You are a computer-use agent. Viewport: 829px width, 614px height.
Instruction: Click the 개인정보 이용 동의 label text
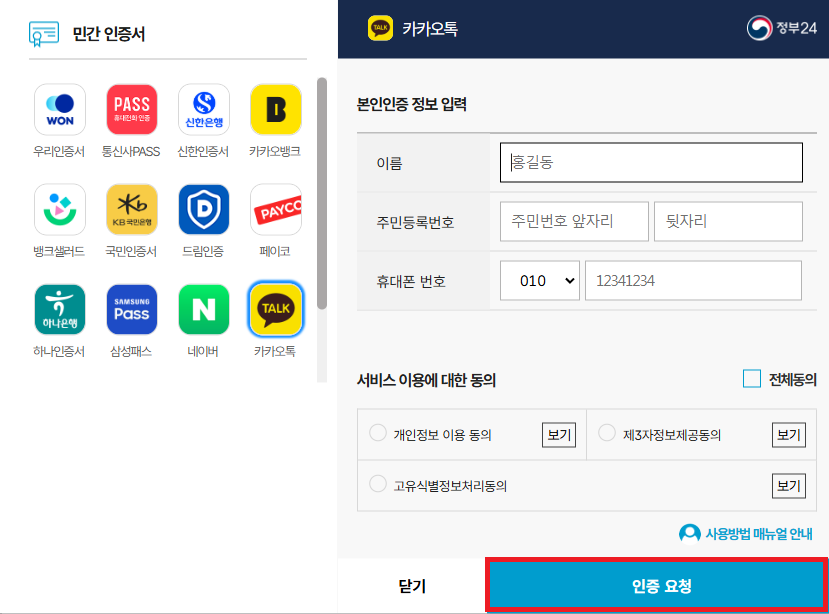(443, 435)
